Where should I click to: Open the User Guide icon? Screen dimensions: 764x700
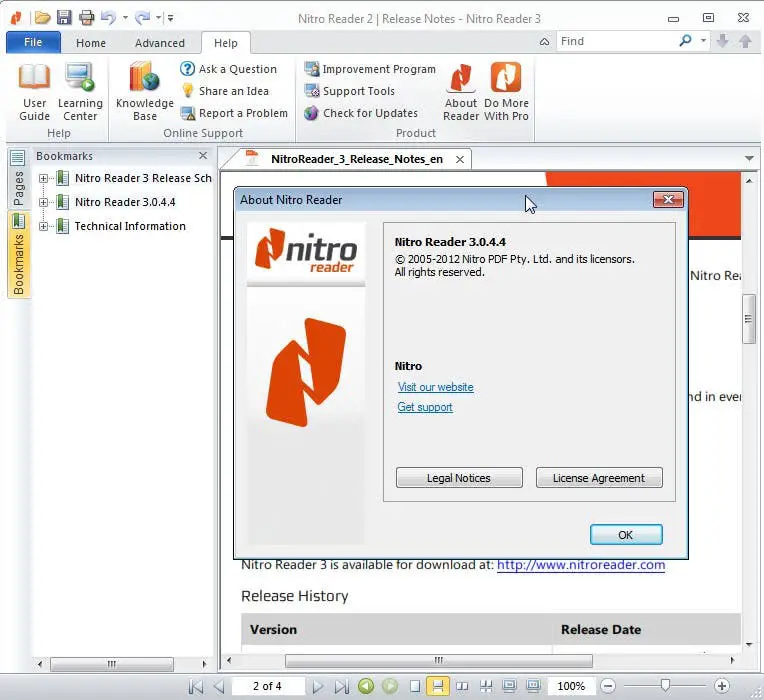click(34, 92)
